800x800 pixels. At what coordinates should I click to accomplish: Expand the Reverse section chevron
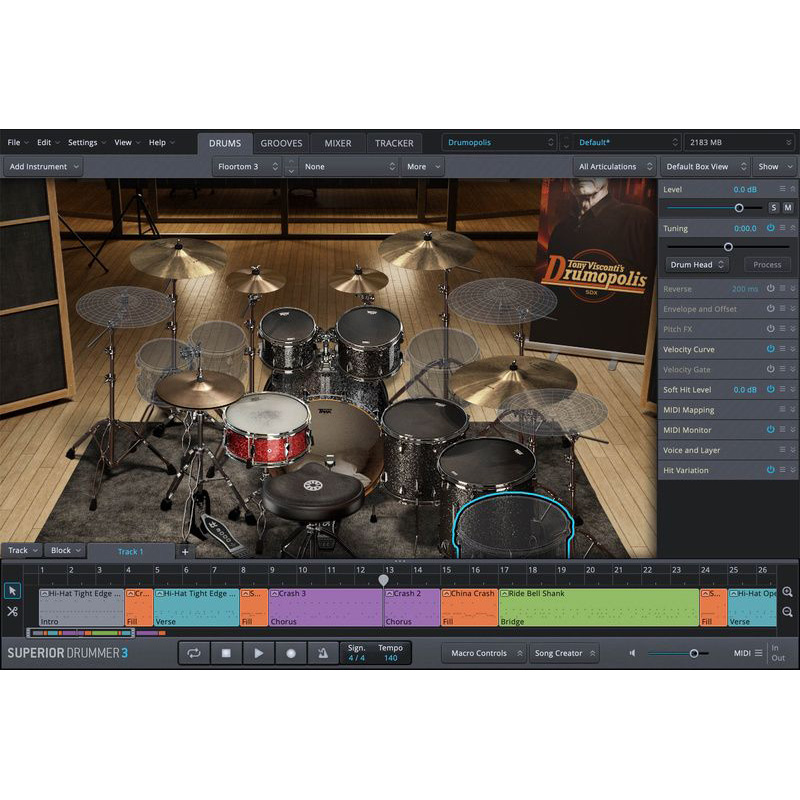793,289
